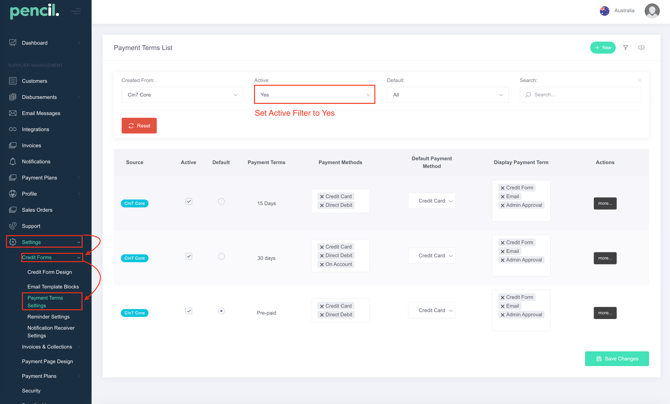
Task: Click the Save Changes button
Action: [x=616, y=358]
